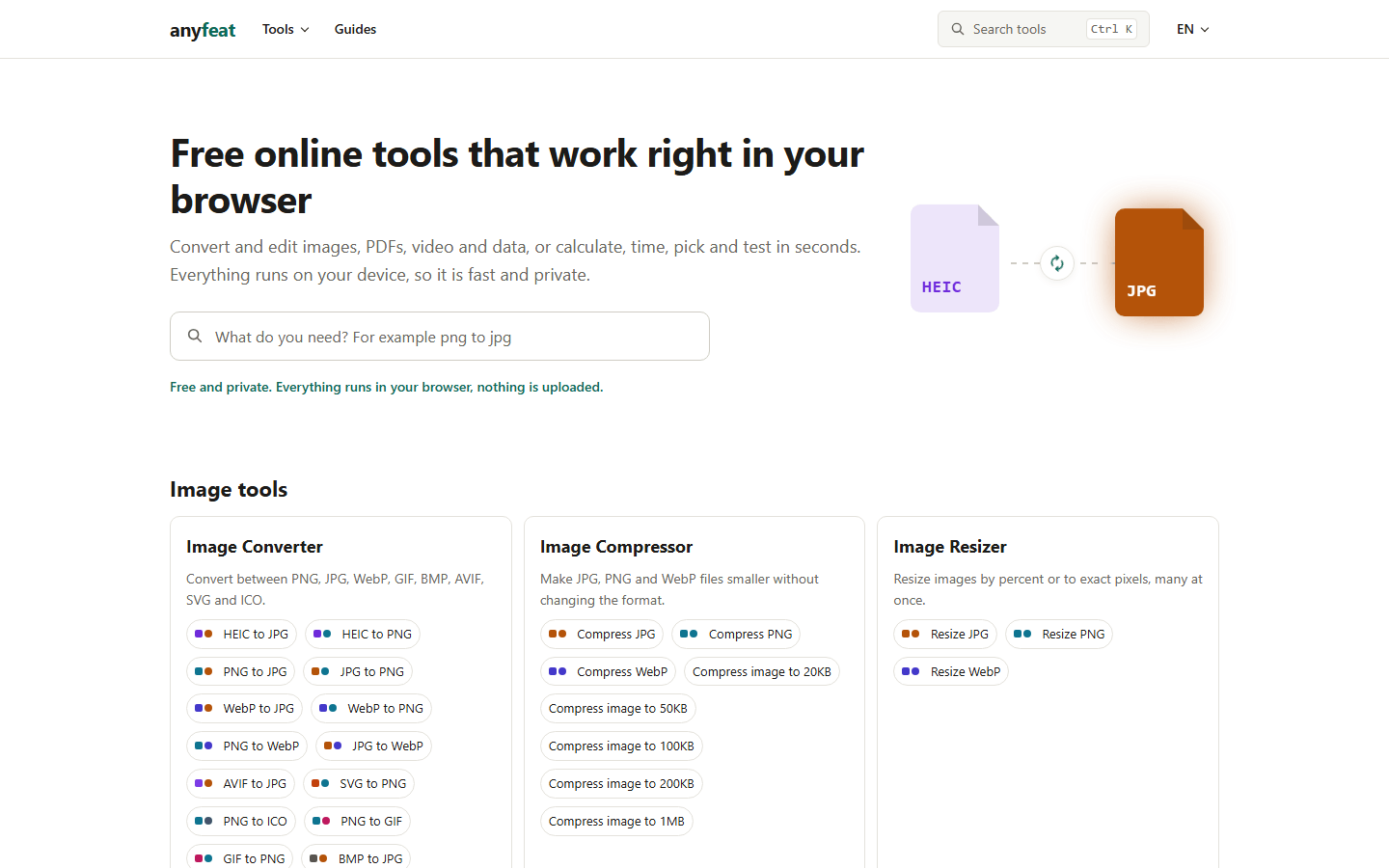The image size is (1389, 868).
Task: Open WebP to PNG converter
Action: pyautogui.click(x=371, y=708)
